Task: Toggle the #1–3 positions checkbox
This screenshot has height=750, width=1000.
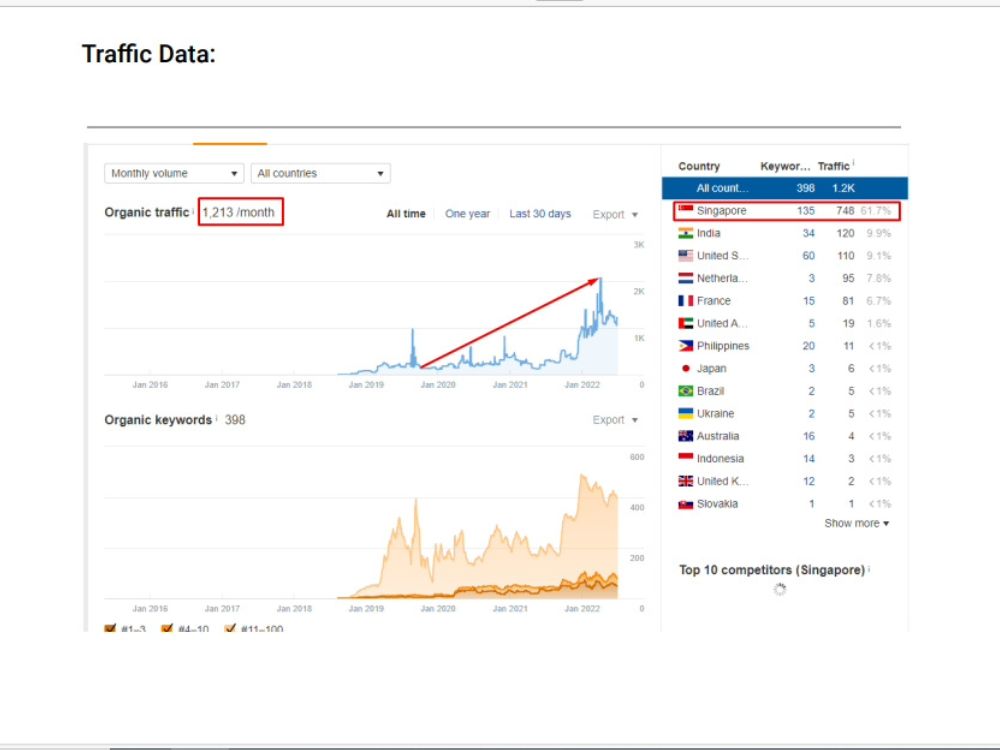Action: pos(110,629)
